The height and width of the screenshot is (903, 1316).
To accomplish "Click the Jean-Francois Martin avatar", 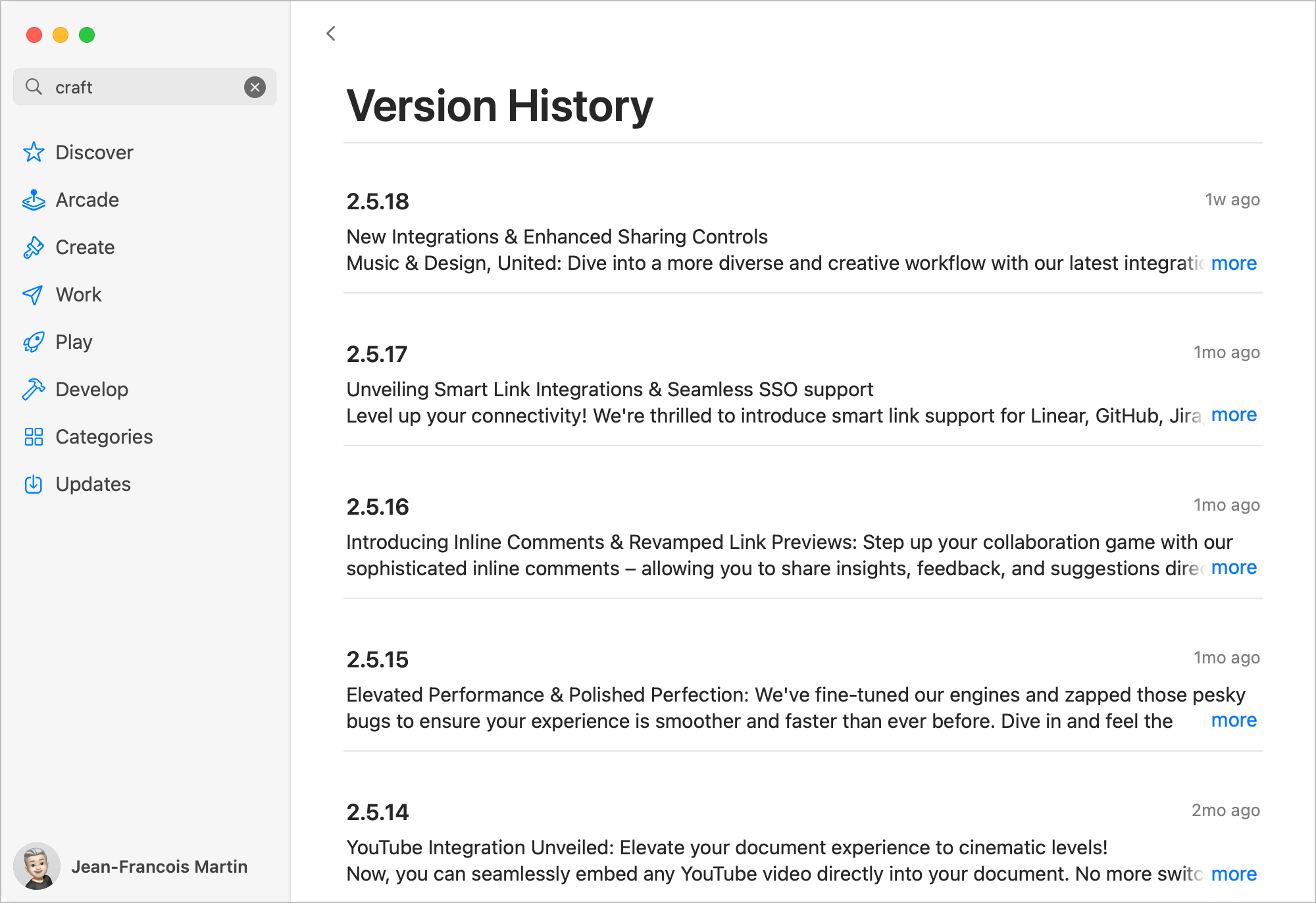I will [38, 866].
